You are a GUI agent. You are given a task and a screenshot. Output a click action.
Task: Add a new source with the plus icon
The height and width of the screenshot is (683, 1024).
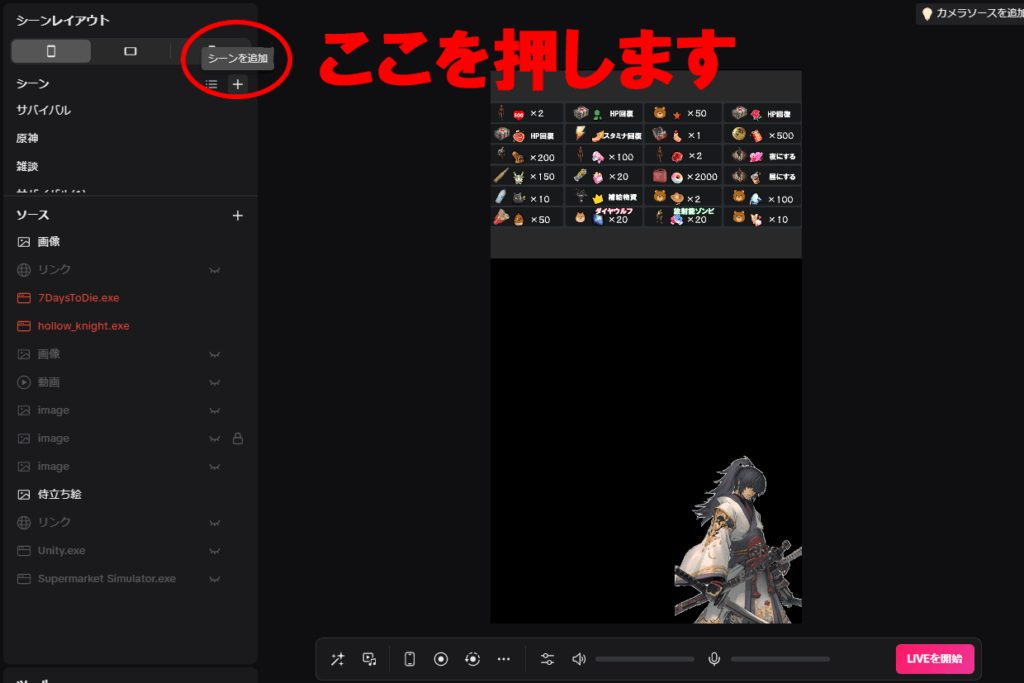point(237,215)
